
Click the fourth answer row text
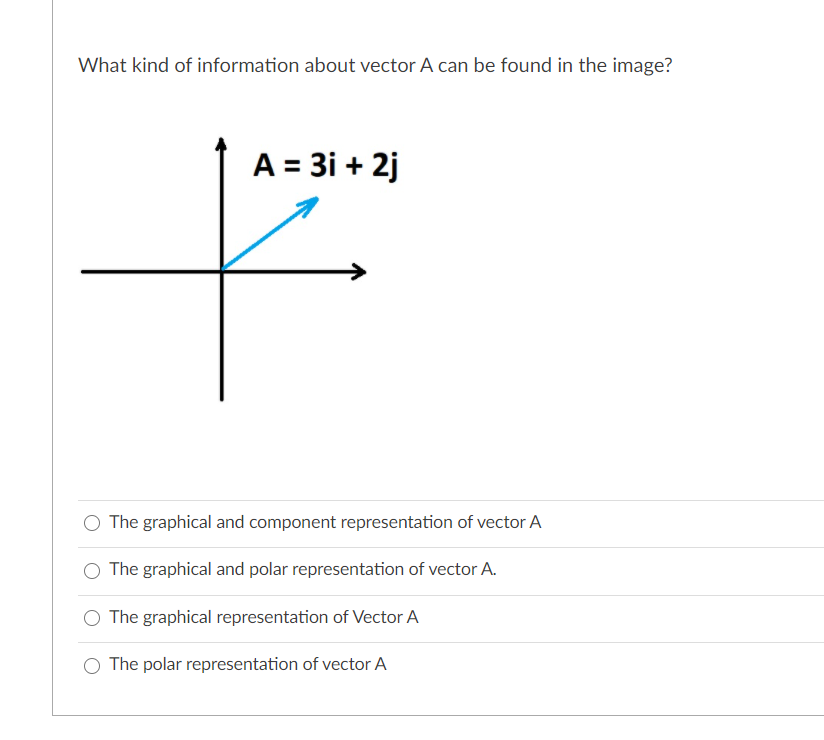click(248, 664)
